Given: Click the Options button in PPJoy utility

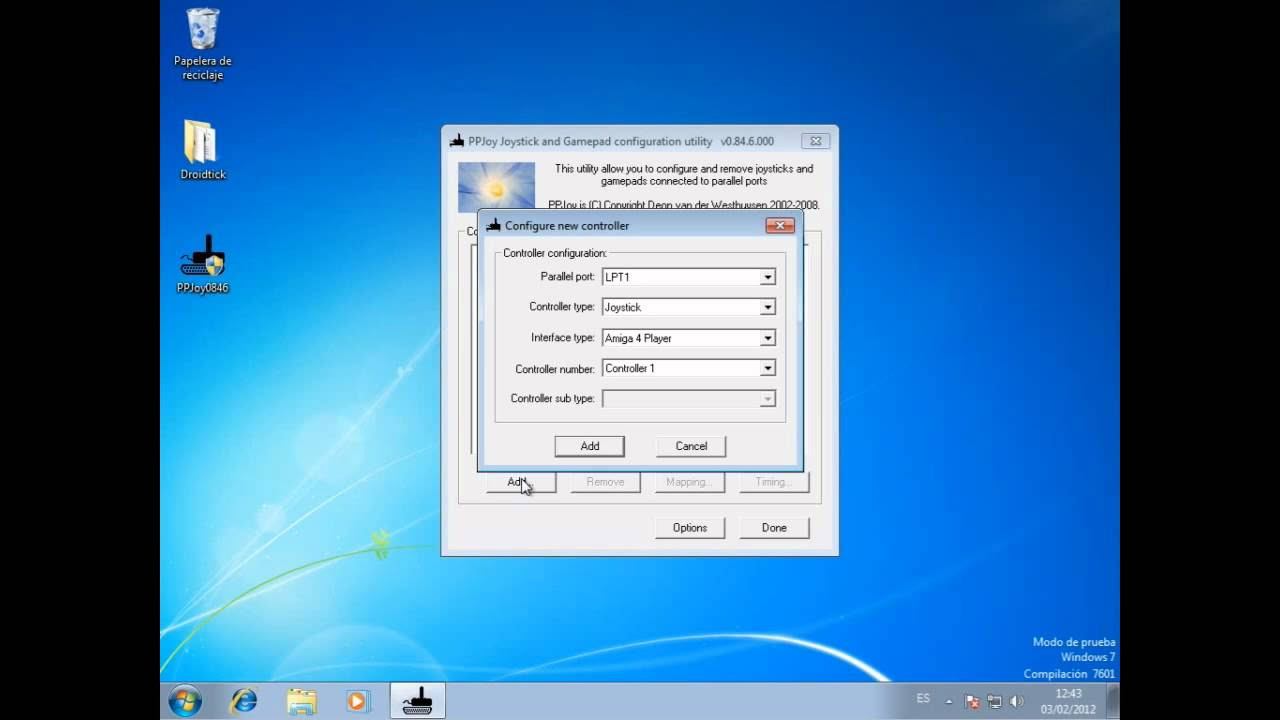Looking at the screenshot, I should pyautogui.click(x=690, y=528).
